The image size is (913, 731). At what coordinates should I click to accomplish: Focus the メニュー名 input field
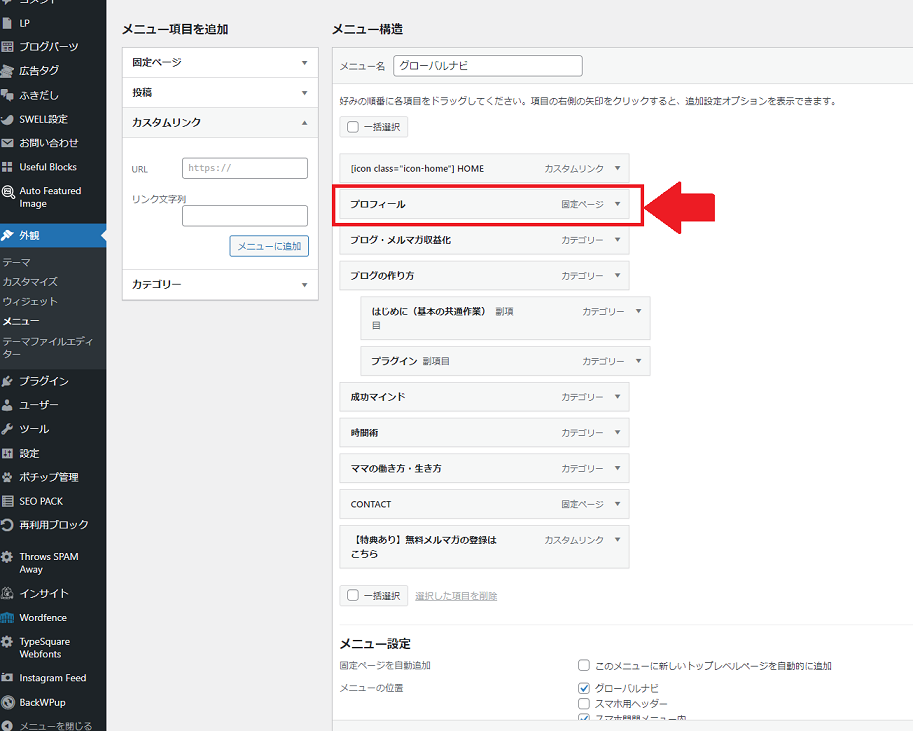click(488, 66)
